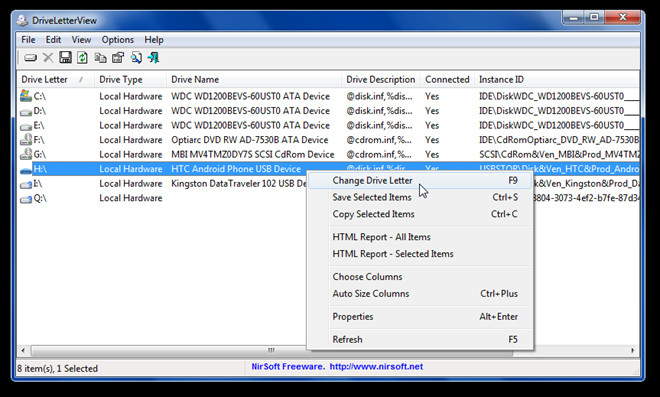Select the Q:\ drive letter
Image resolution: width=660 pixels, height=397 pixels.
(x=40, y=198)
